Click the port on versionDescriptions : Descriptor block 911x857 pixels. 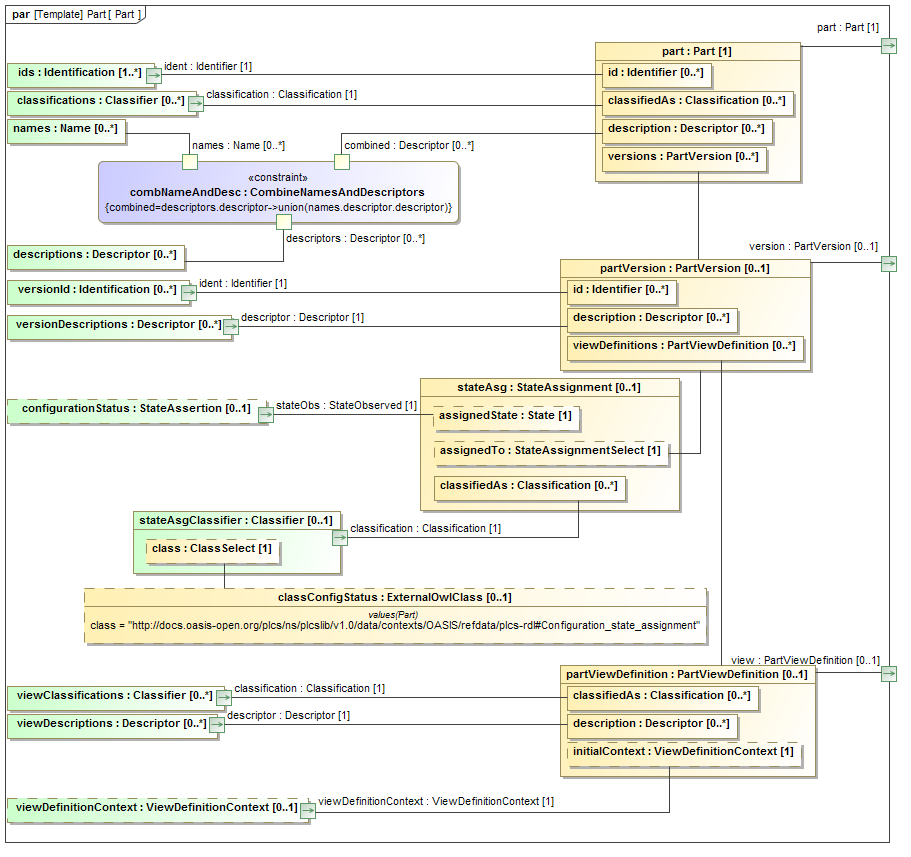[231, 327]
